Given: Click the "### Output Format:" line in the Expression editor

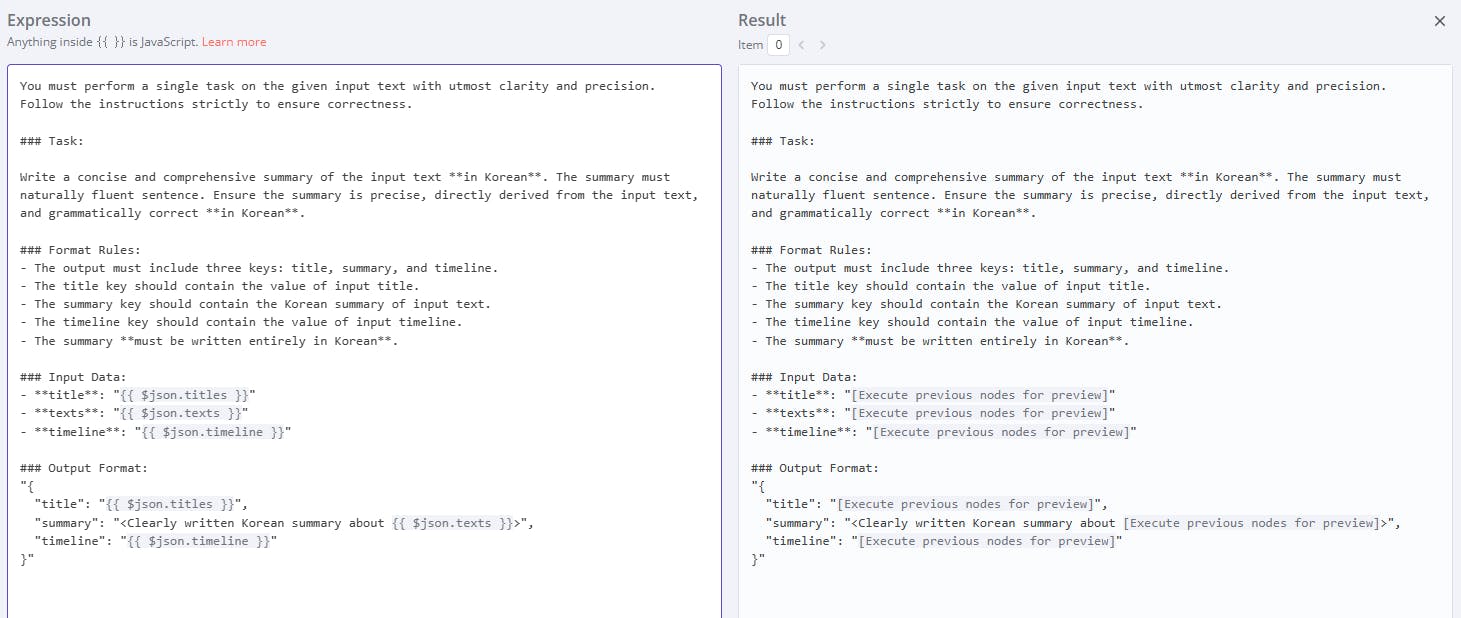Looking at the screenshot, I should coord(84,468).
